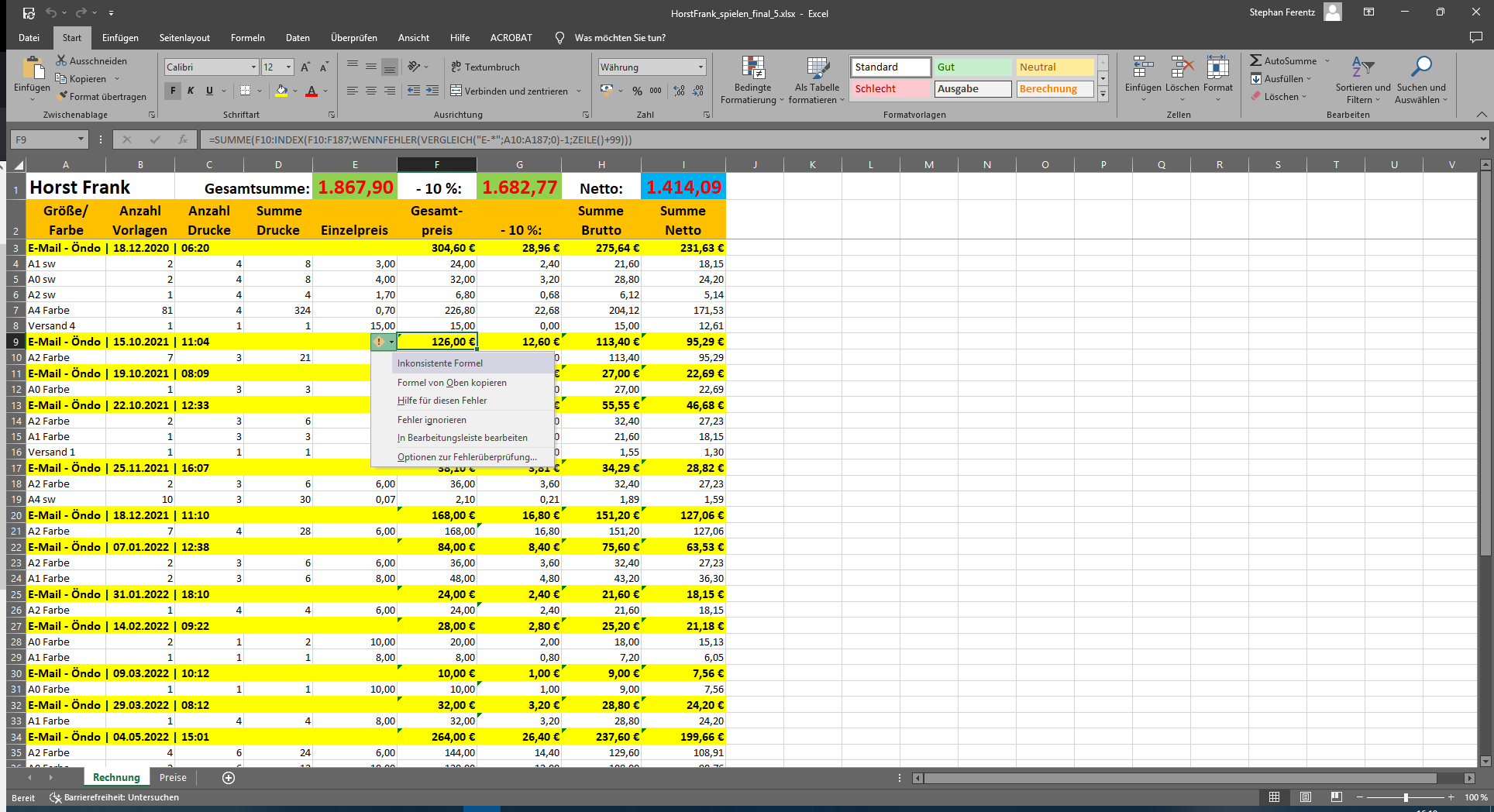Viewport: 1494px width, 812px height.
Task: Click the zoom out minus button
Action: click(1360, 797)
